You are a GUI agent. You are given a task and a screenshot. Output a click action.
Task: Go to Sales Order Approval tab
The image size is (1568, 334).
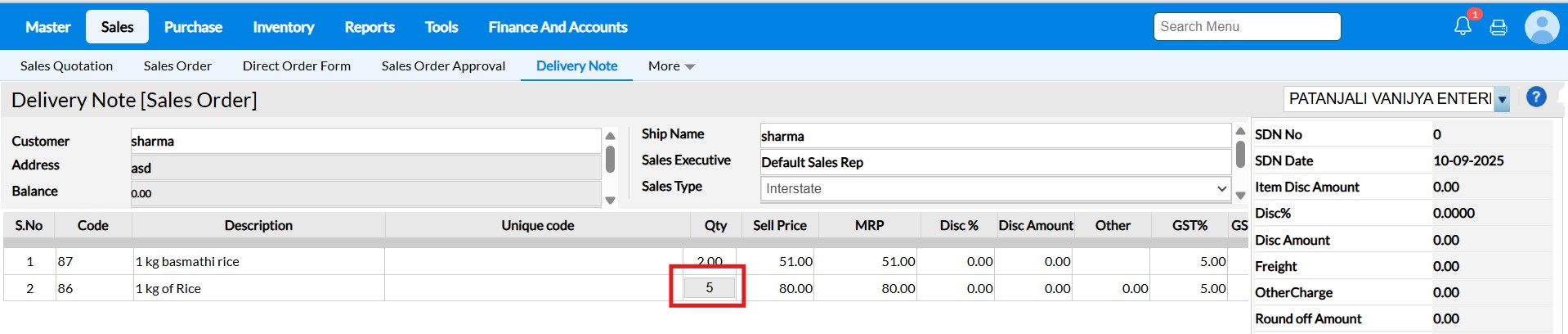pyautogui.click(x=443, y=66)
